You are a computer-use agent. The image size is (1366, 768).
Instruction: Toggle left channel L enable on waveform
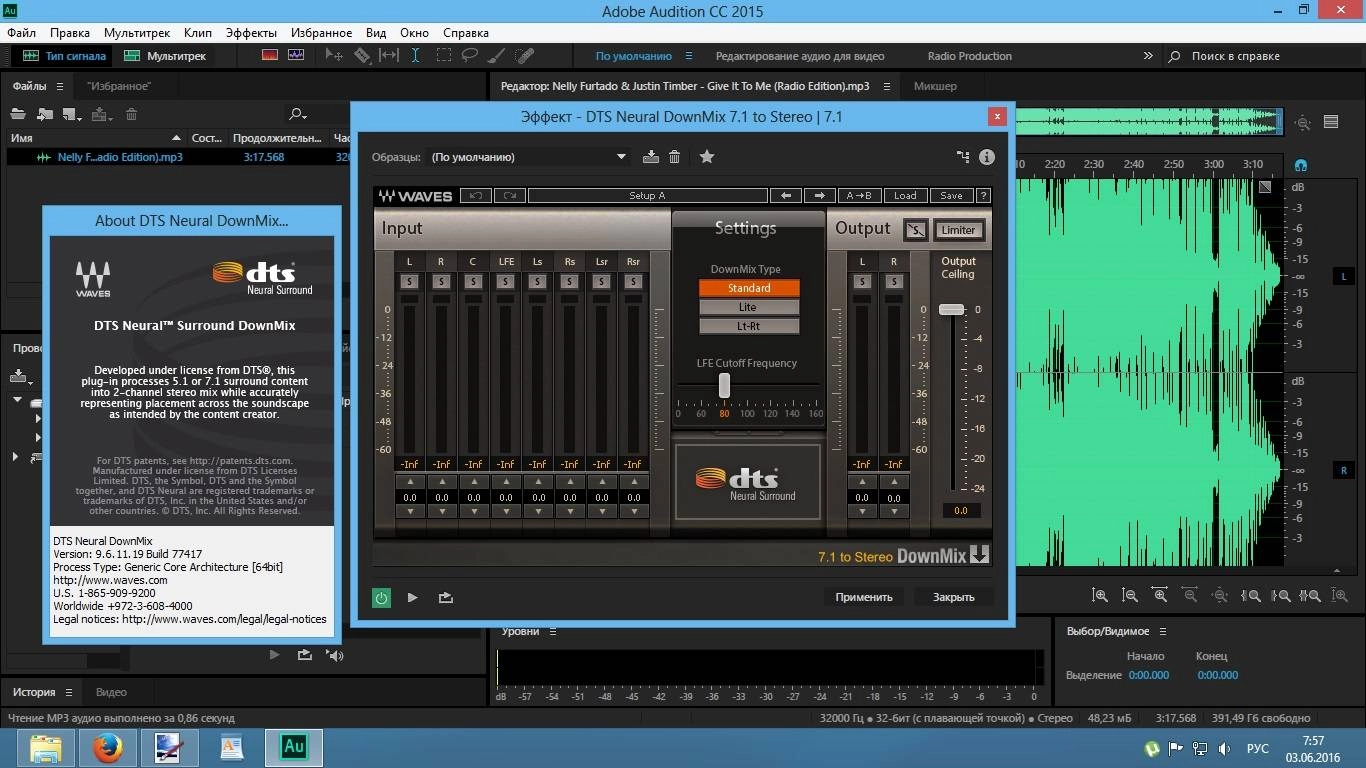(x=1343, y=276)
